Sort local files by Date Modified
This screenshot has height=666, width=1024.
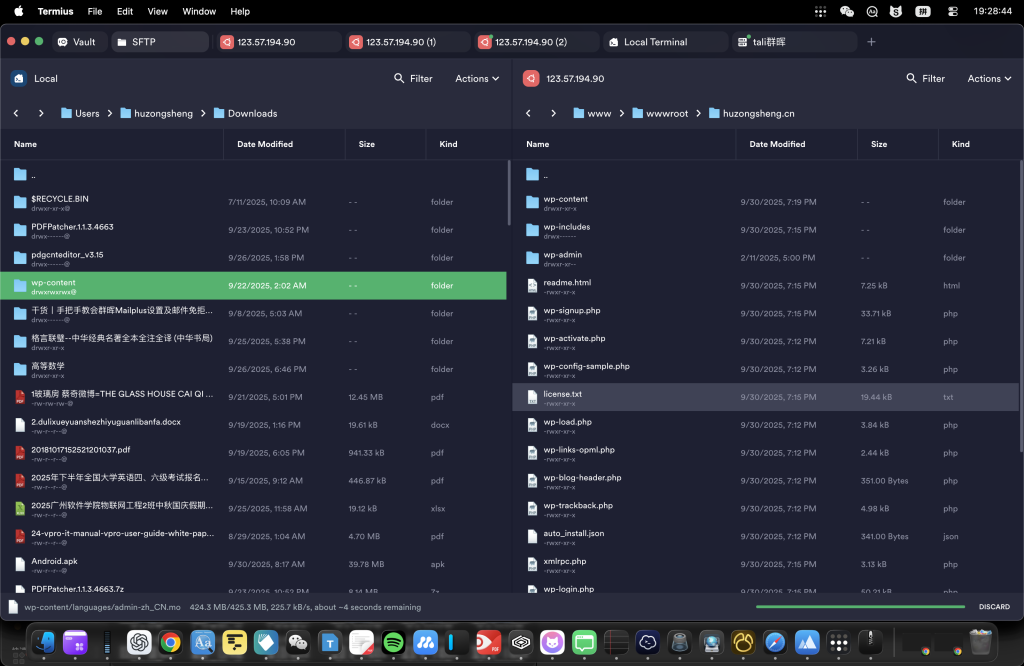point(265,144)
